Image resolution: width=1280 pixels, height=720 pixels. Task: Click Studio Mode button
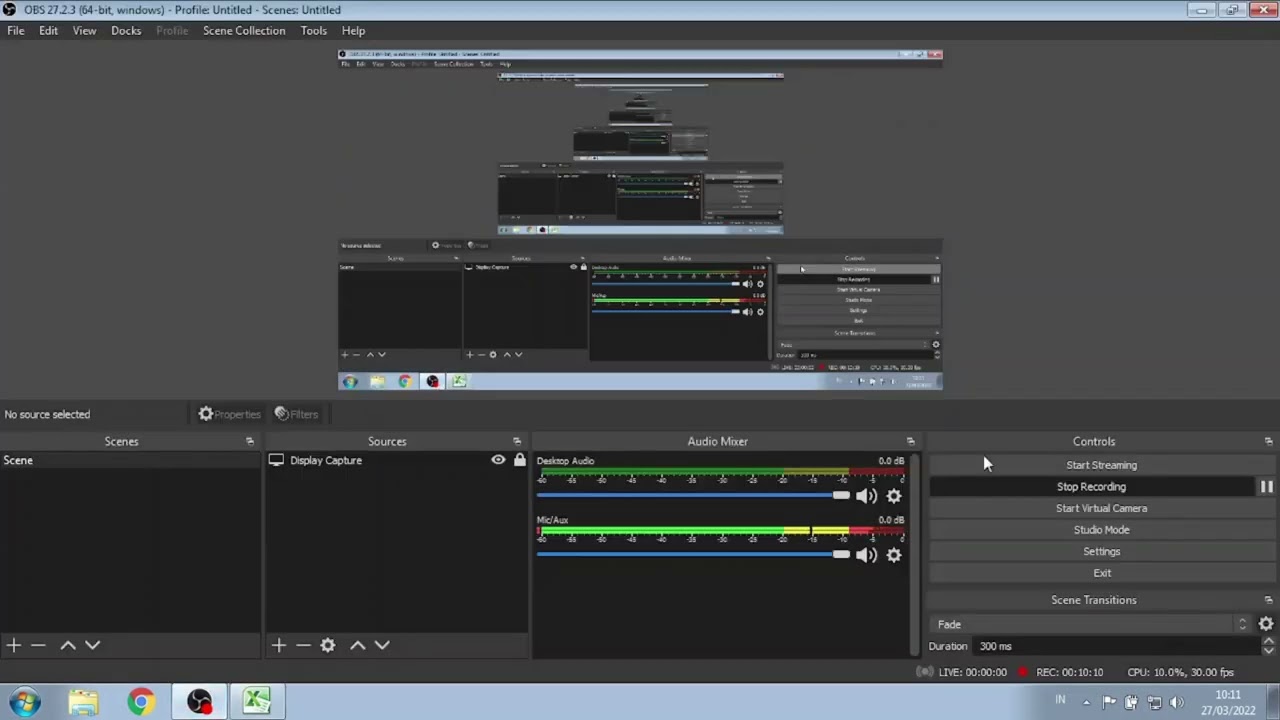coord(1101,530)
